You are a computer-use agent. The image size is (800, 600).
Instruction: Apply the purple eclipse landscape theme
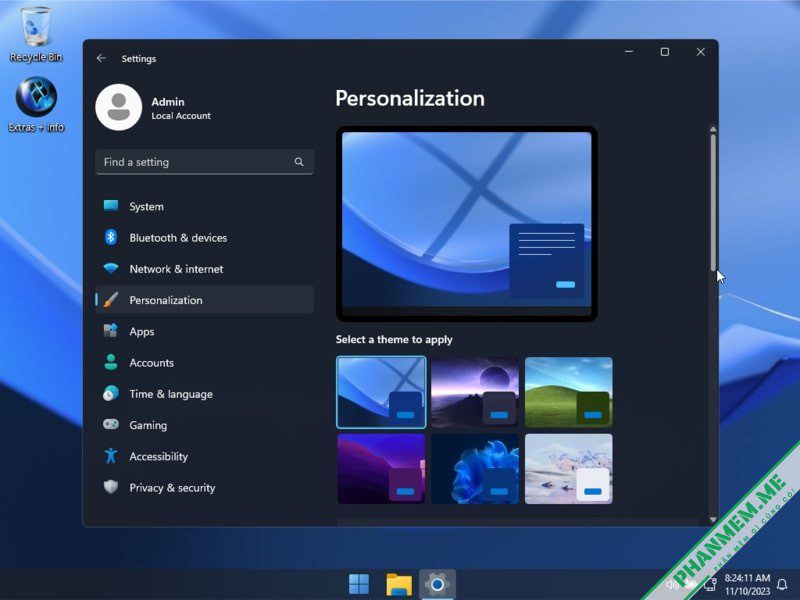[475, 392]
